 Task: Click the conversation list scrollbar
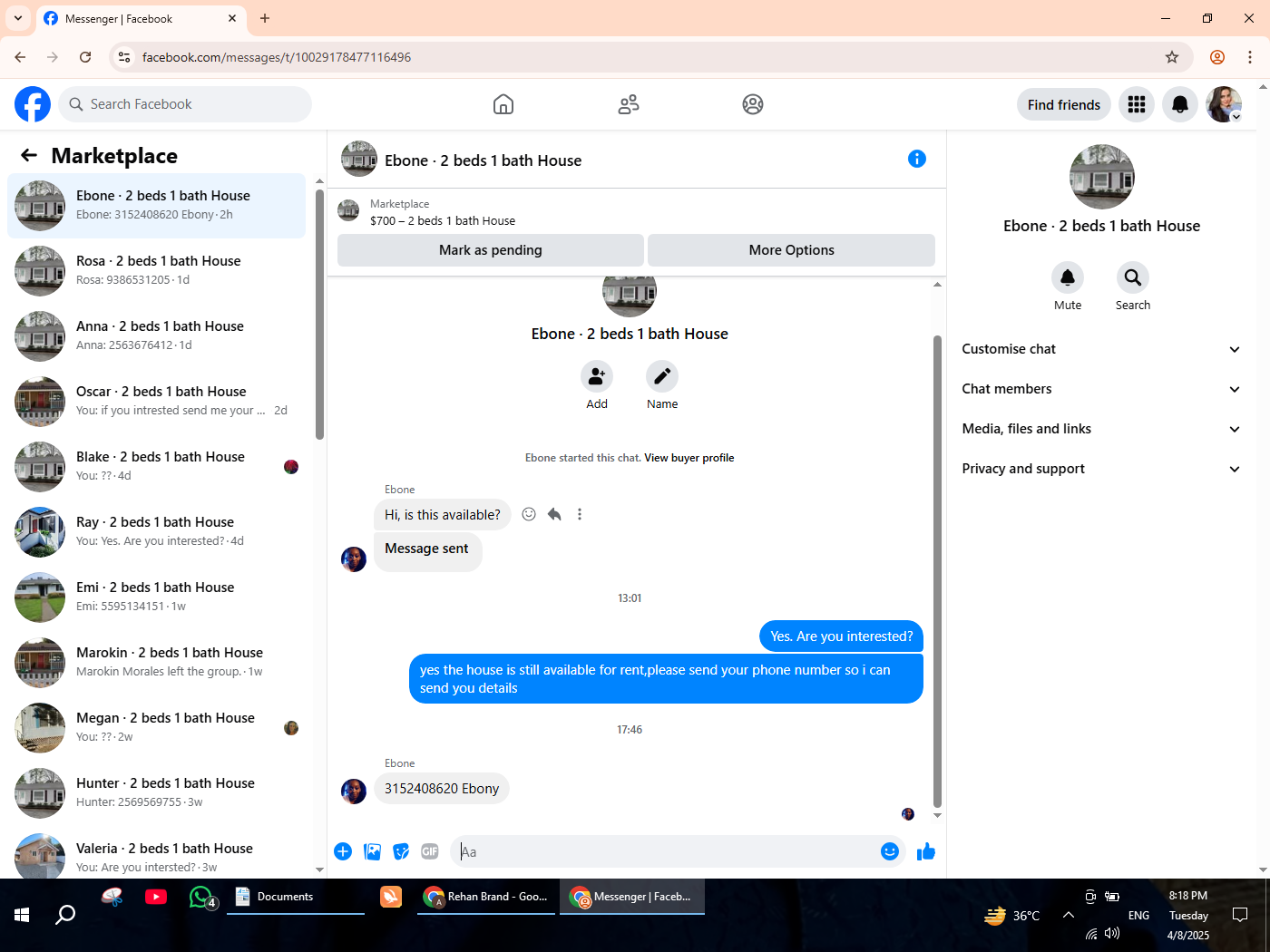click(319, 314)
